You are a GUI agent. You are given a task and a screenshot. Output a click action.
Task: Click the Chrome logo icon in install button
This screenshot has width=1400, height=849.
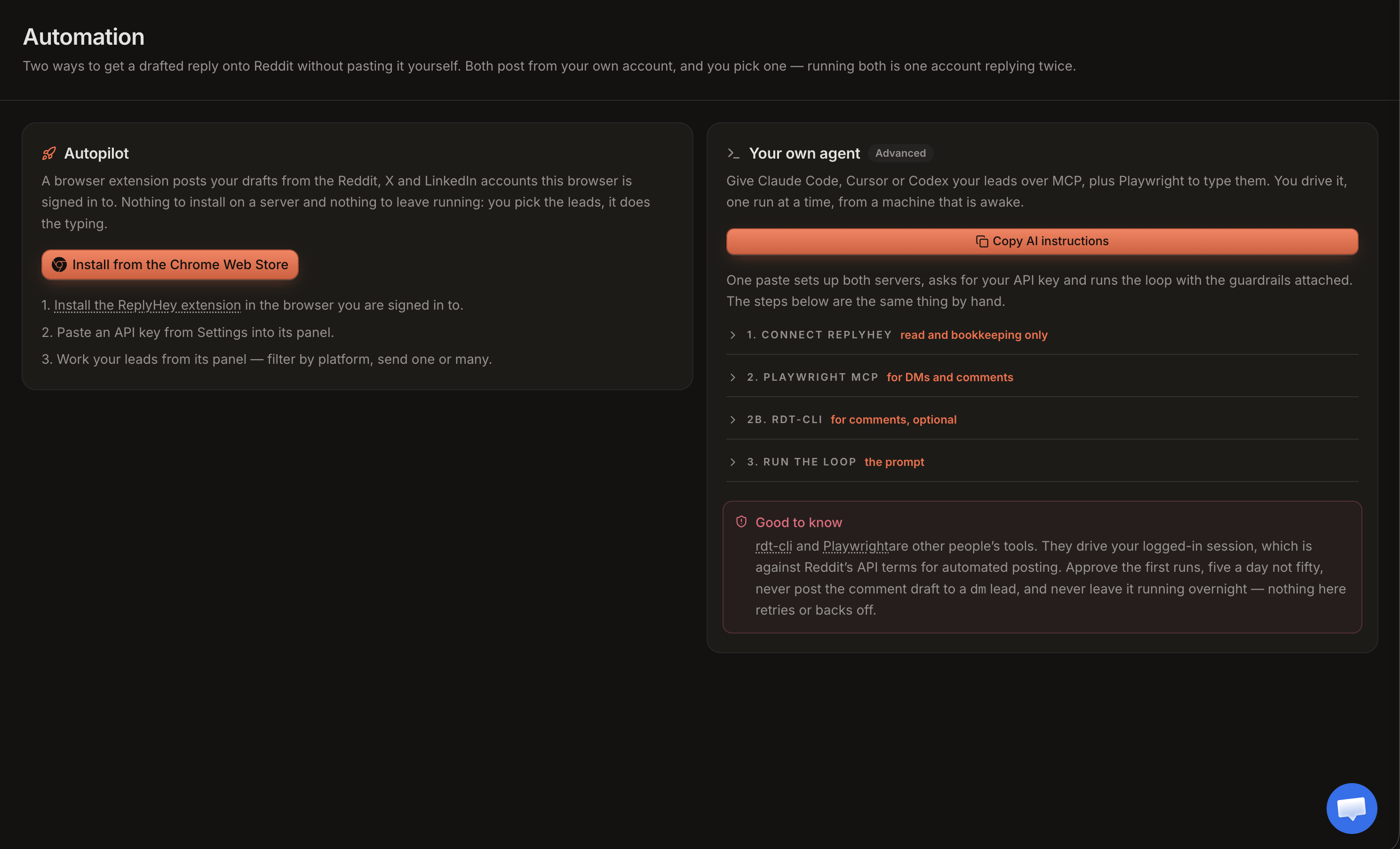pos(59,265)
